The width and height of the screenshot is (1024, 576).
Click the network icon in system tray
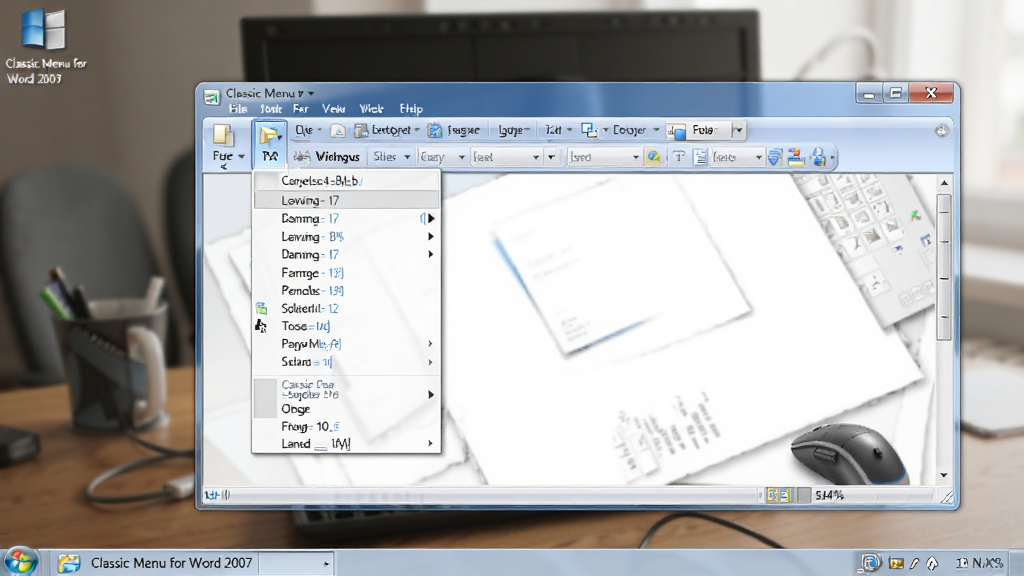pyautogui.click(x=871, y=562)
